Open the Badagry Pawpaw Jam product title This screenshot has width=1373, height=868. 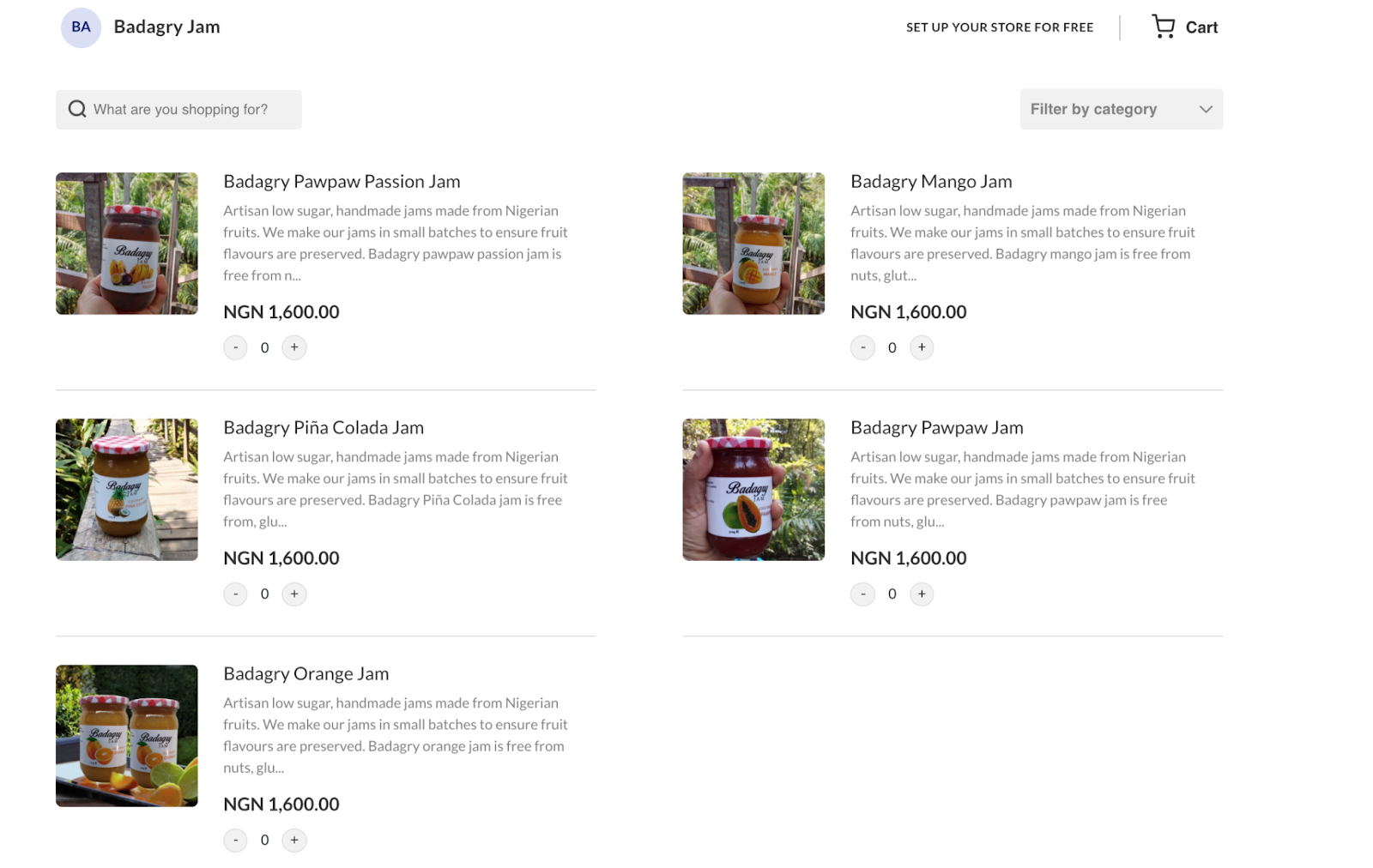point(936,427)
